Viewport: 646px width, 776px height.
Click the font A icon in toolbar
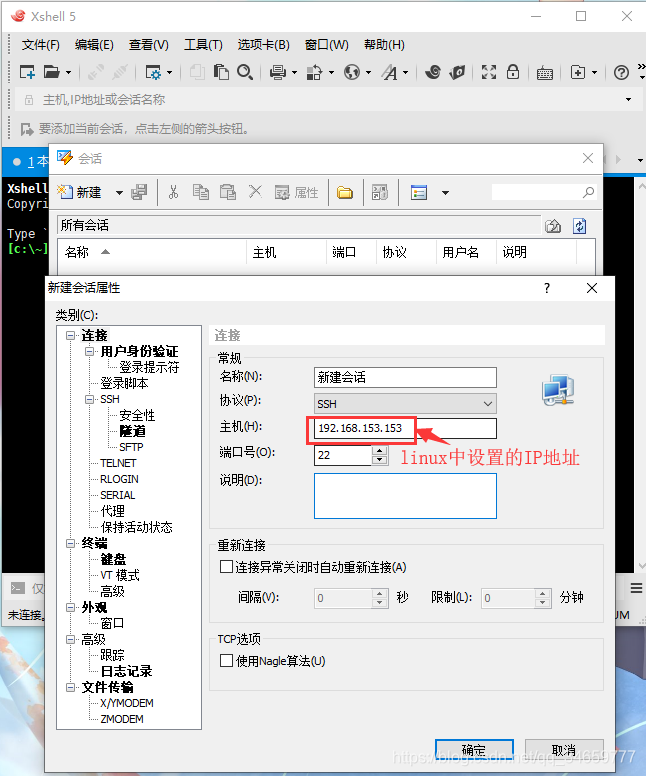pos(390,72)
